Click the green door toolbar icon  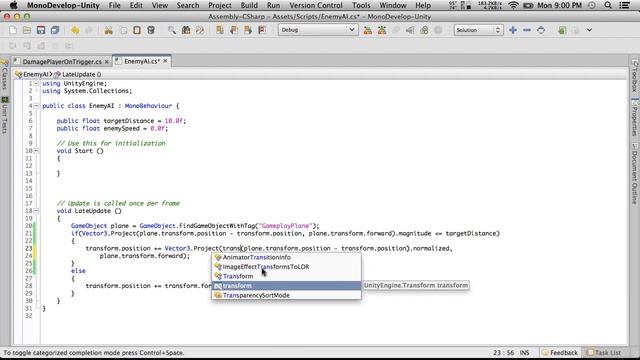562,30
